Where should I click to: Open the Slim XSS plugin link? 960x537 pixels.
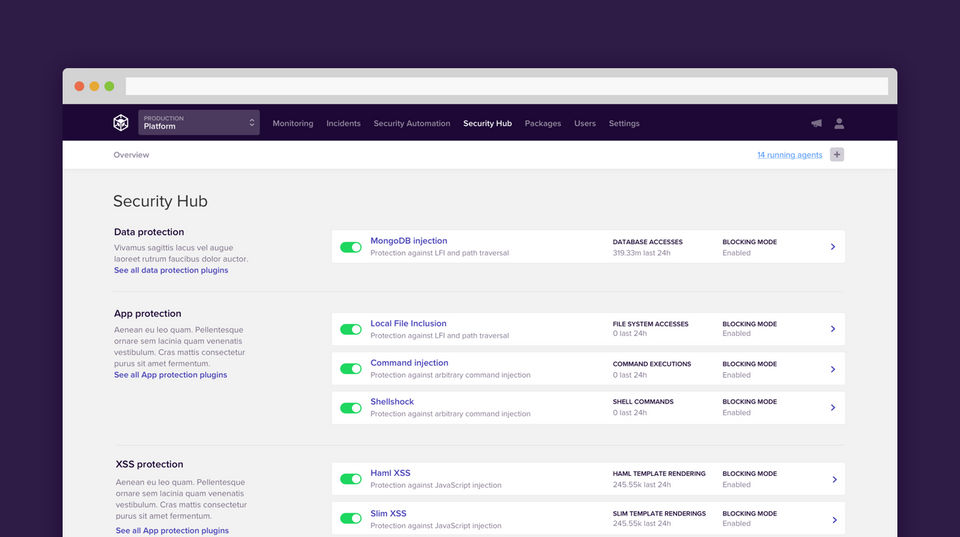[x=388, y=513]
